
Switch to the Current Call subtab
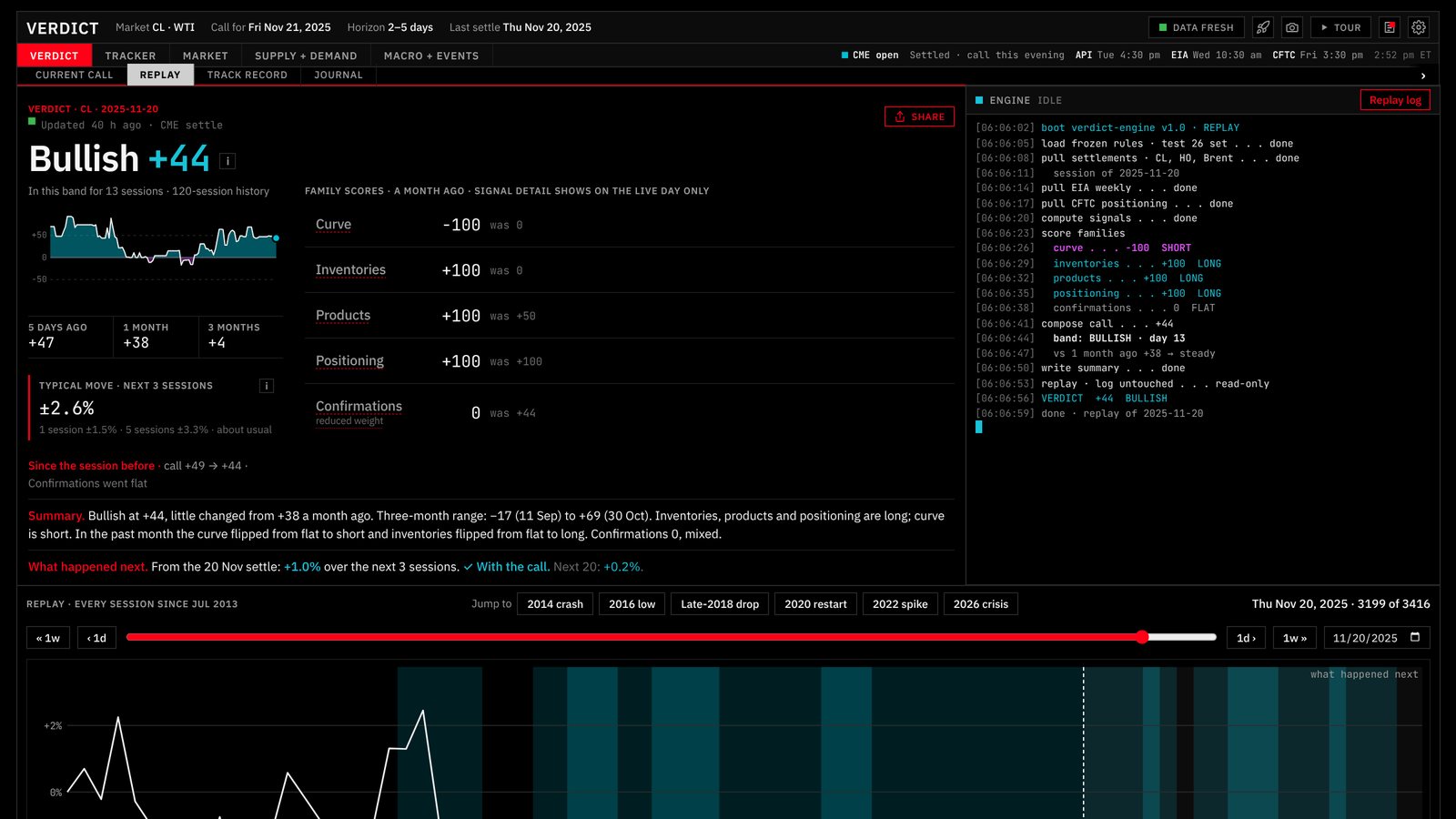[75, 75]
